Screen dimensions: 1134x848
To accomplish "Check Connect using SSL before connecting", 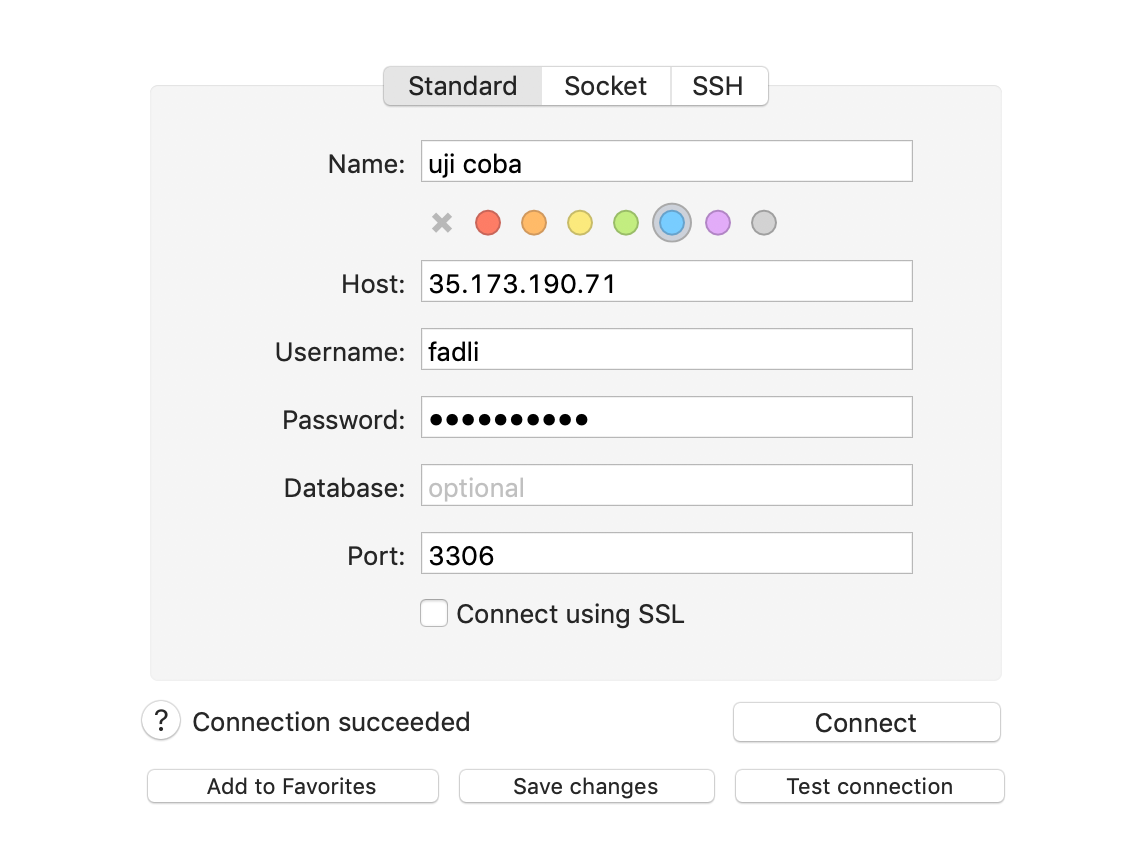I will (x=434, y=613).
